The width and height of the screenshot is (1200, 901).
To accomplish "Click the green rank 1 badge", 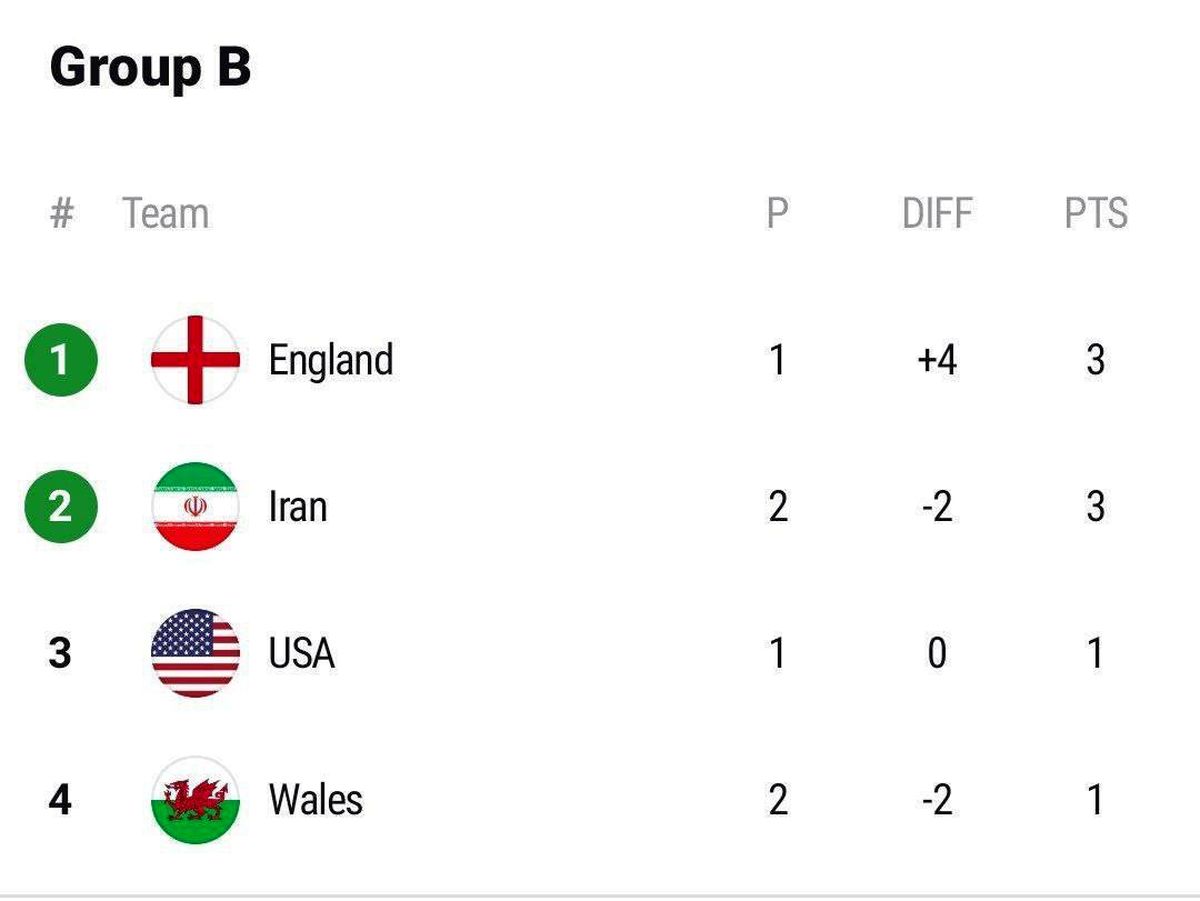I will click(61, 360).
